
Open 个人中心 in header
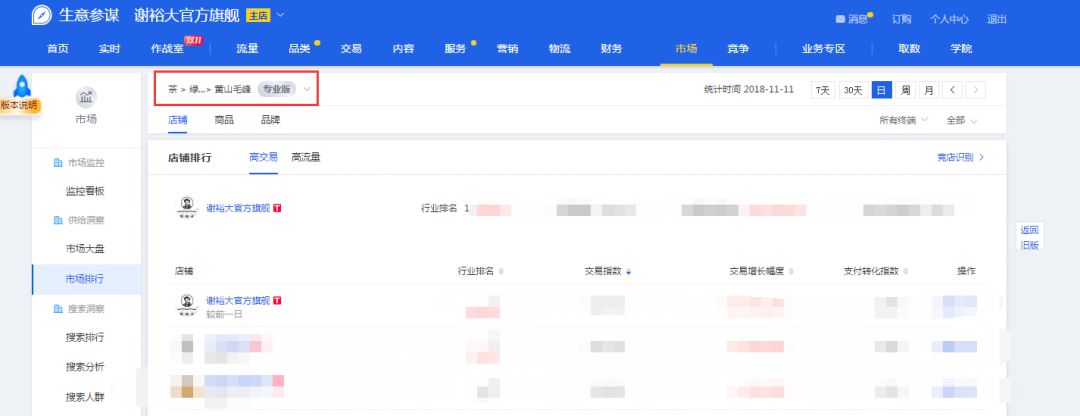[949, 19]
